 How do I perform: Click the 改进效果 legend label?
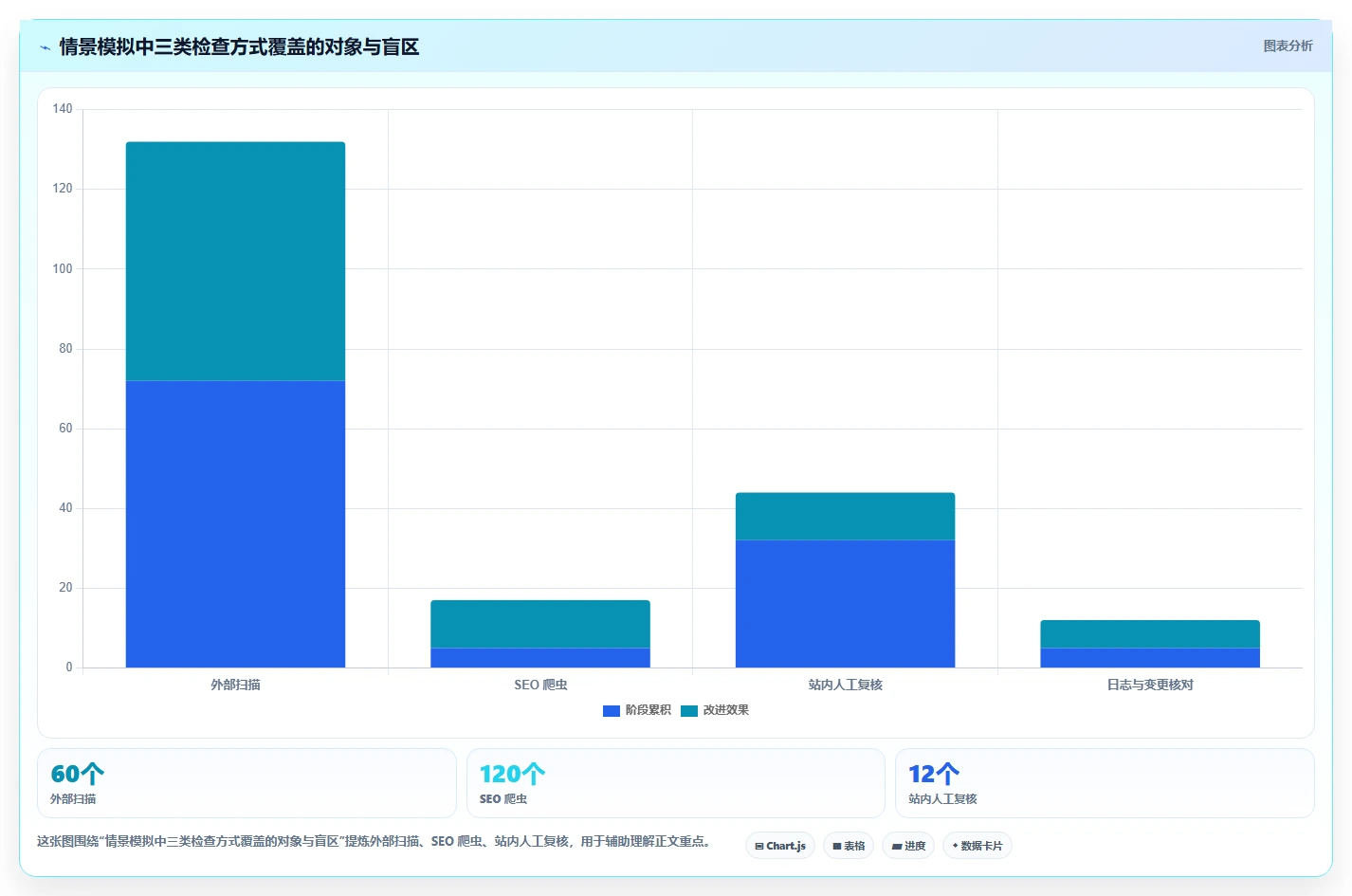tap(726, 710)
